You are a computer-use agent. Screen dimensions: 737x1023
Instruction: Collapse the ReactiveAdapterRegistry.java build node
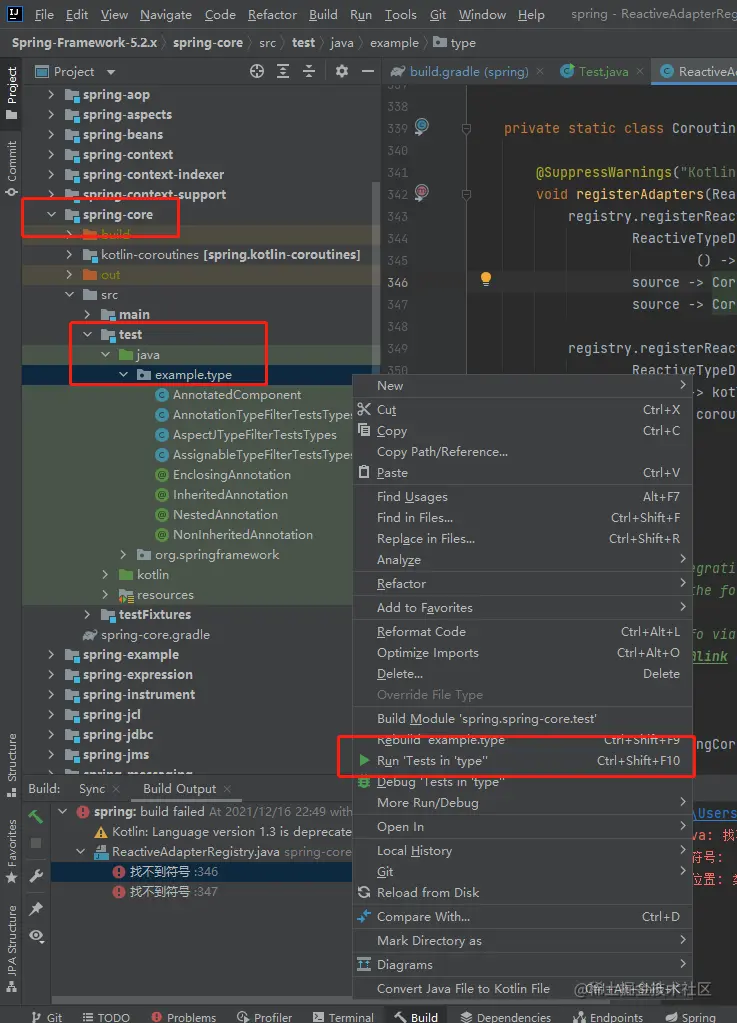point(81,851)
